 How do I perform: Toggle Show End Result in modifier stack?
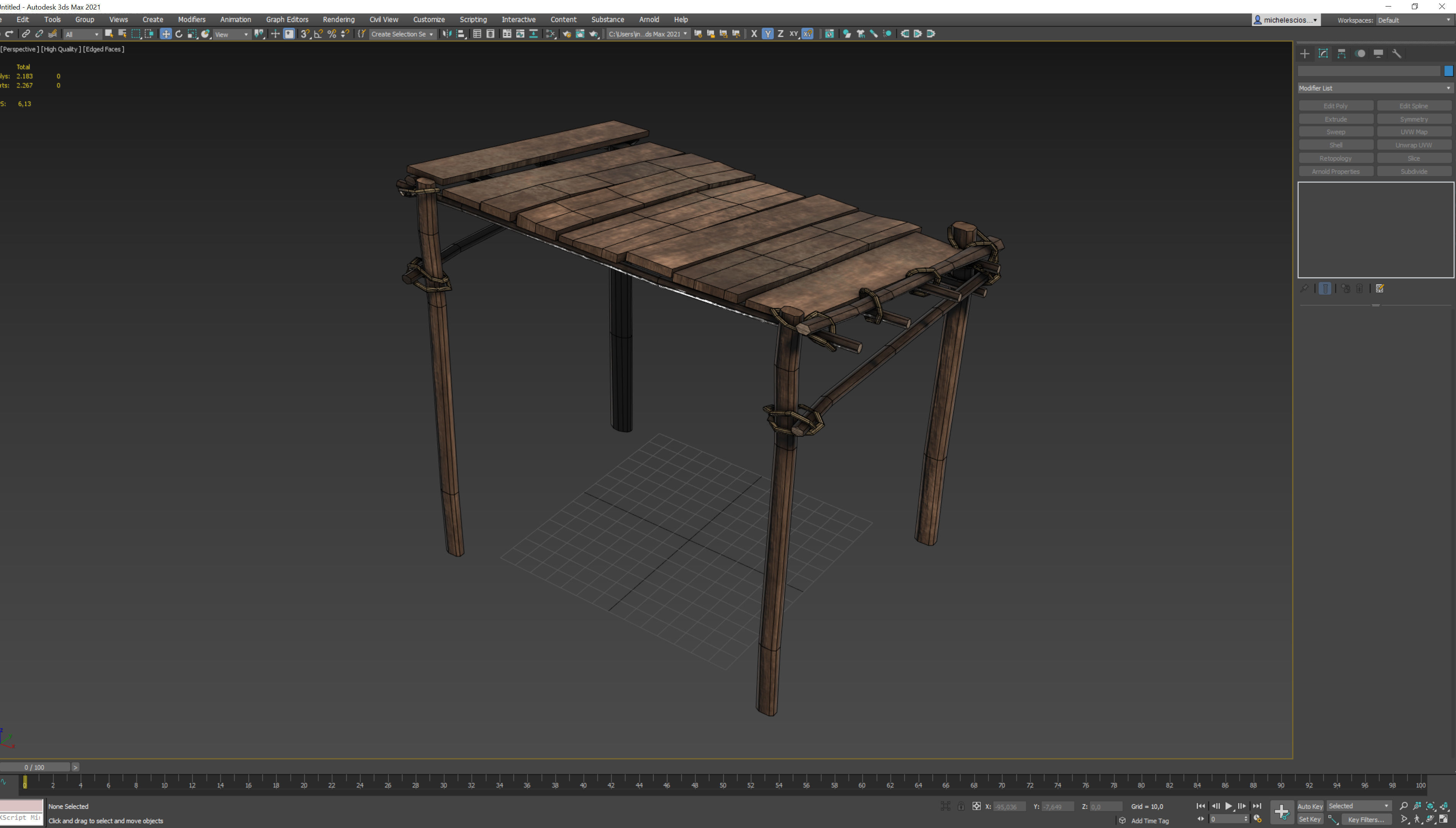coord(1325,289)
